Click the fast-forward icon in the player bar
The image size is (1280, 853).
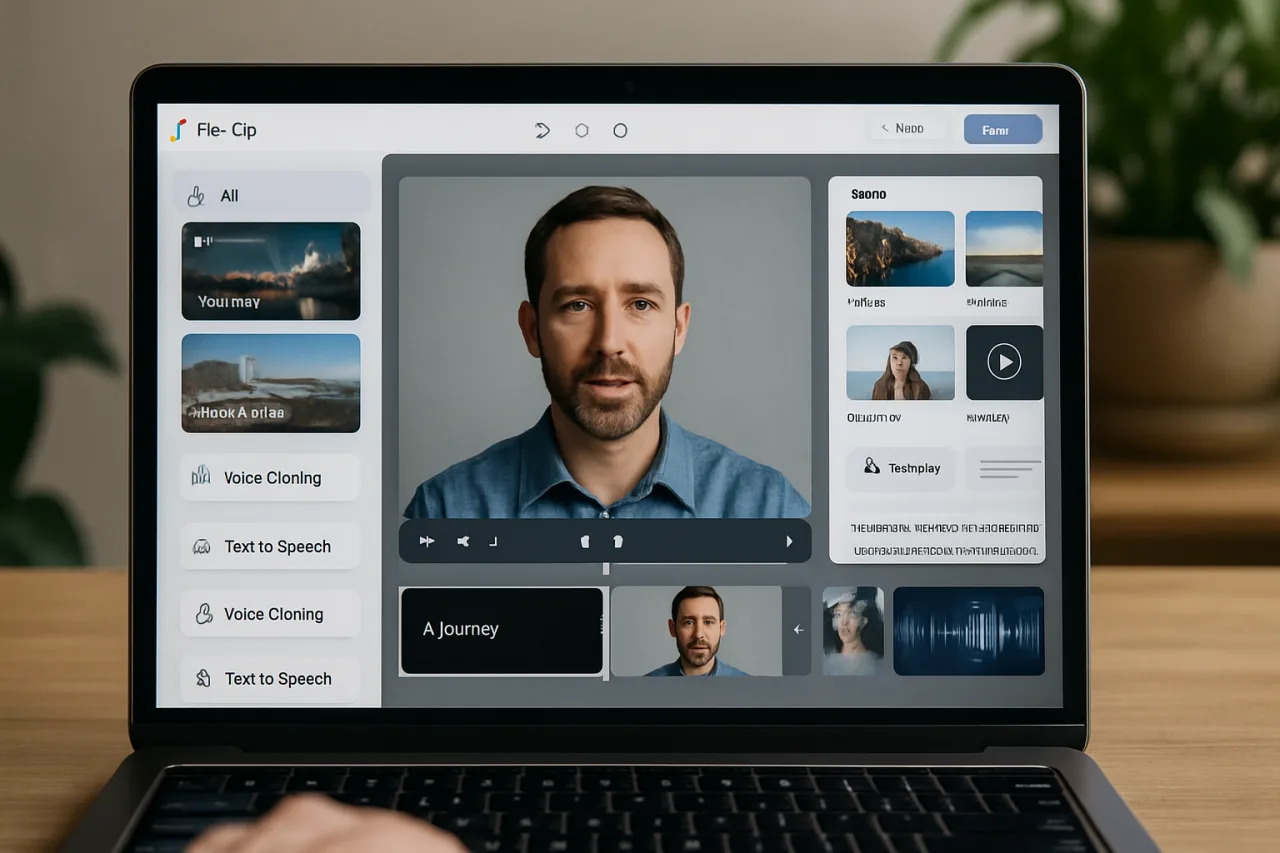[x=427, y=541]
